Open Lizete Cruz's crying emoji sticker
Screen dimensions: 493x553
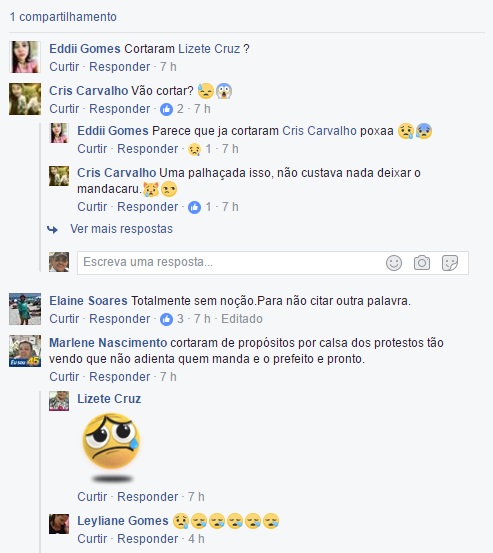(x=111, y=447)
